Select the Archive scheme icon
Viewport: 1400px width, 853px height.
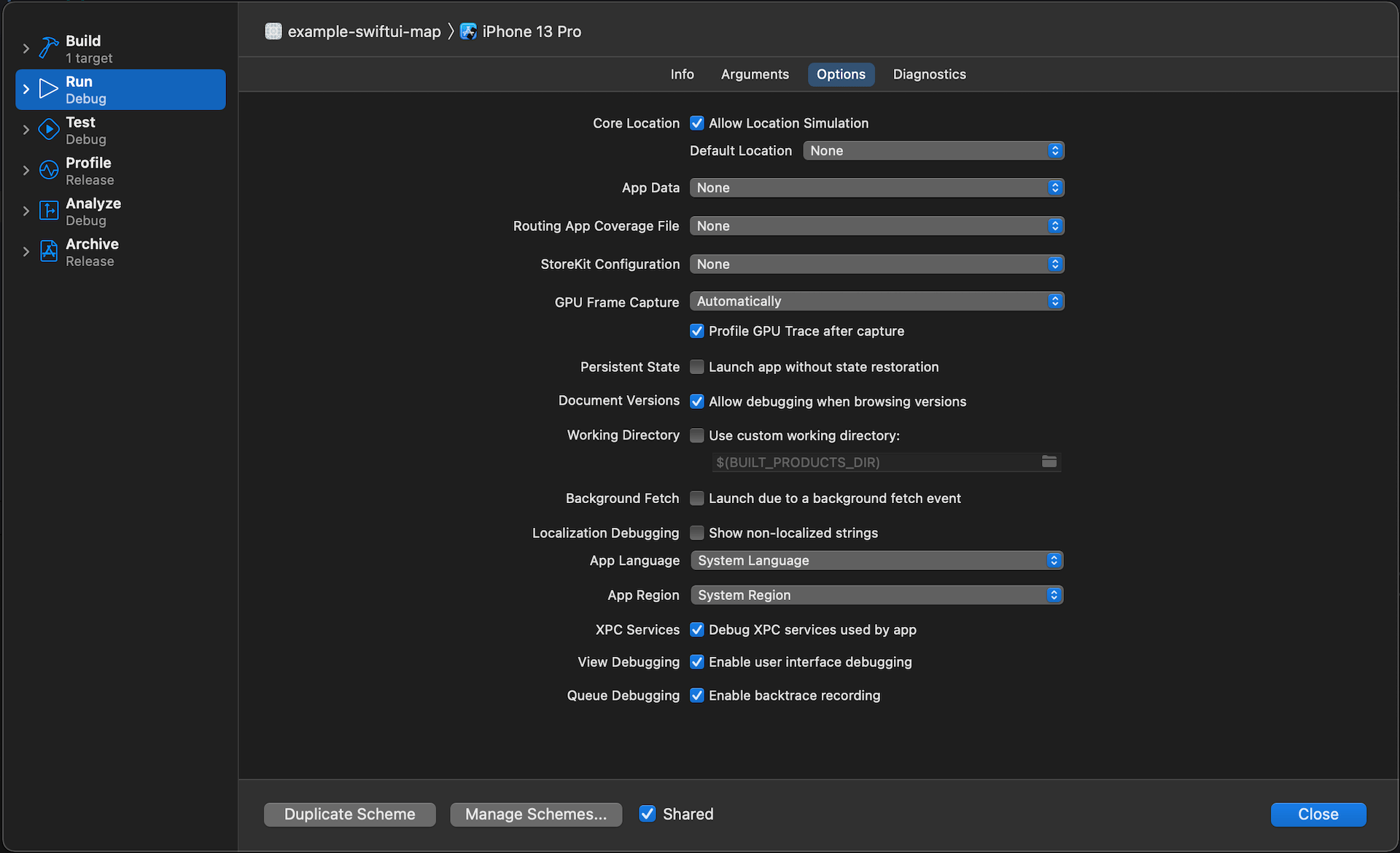48,252
